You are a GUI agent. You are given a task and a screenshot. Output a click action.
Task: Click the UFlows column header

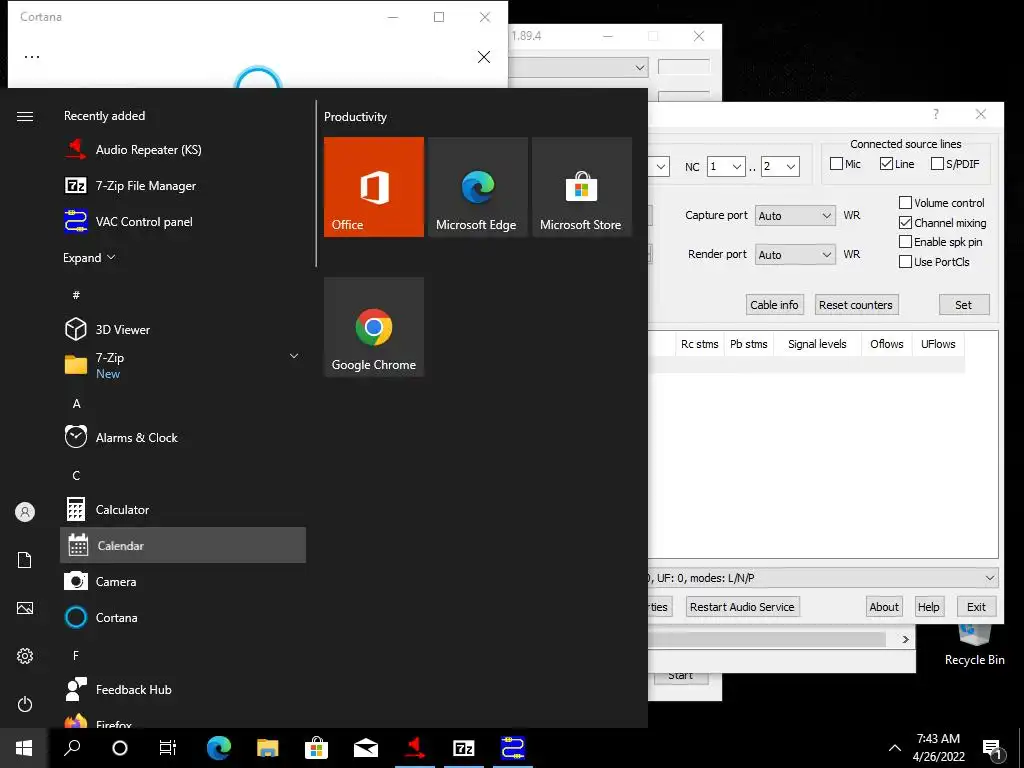click(x=938, y=344)
